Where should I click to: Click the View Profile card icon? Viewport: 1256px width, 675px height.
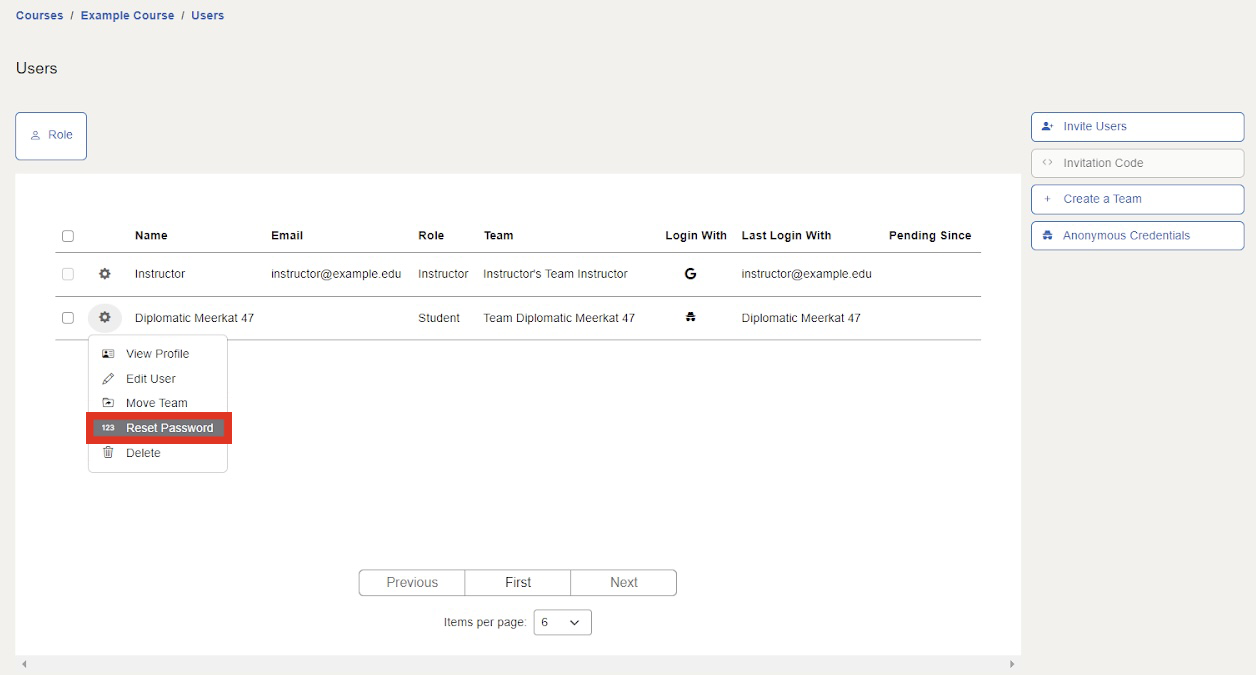click(x=108, y=354)
